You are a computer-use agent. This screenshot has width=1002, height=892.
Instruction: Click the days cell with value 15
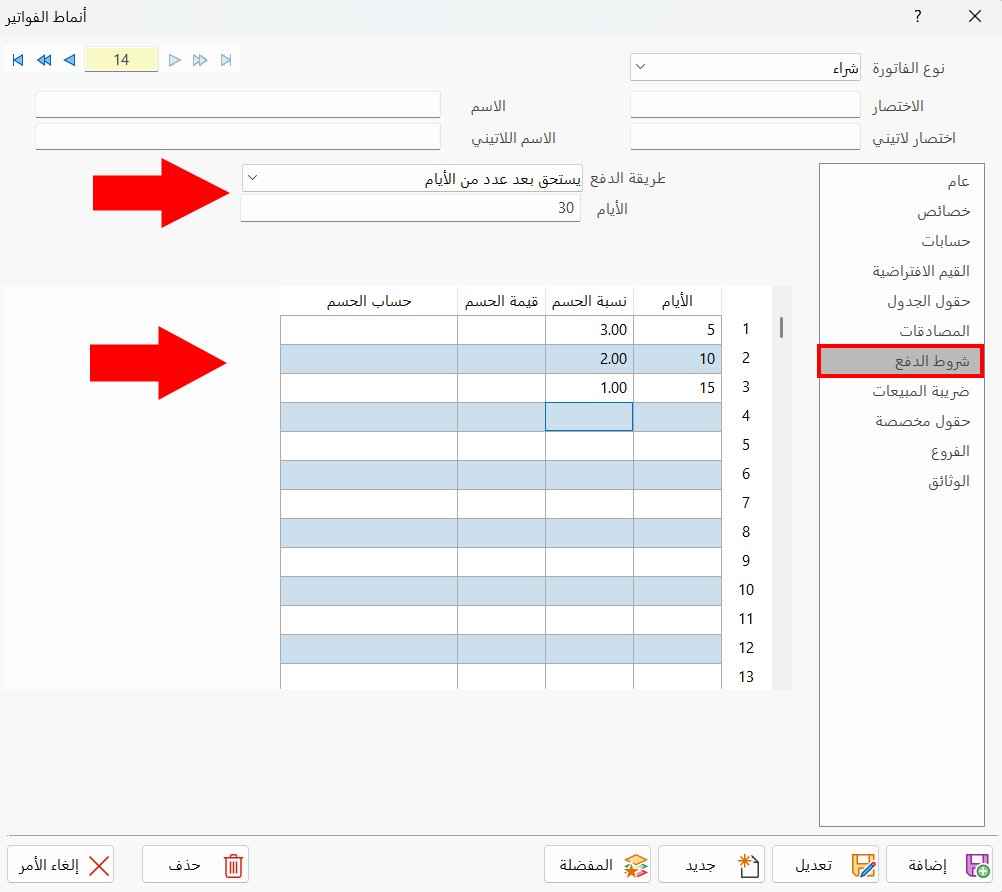pyautogui.click(x=677, y=388)
